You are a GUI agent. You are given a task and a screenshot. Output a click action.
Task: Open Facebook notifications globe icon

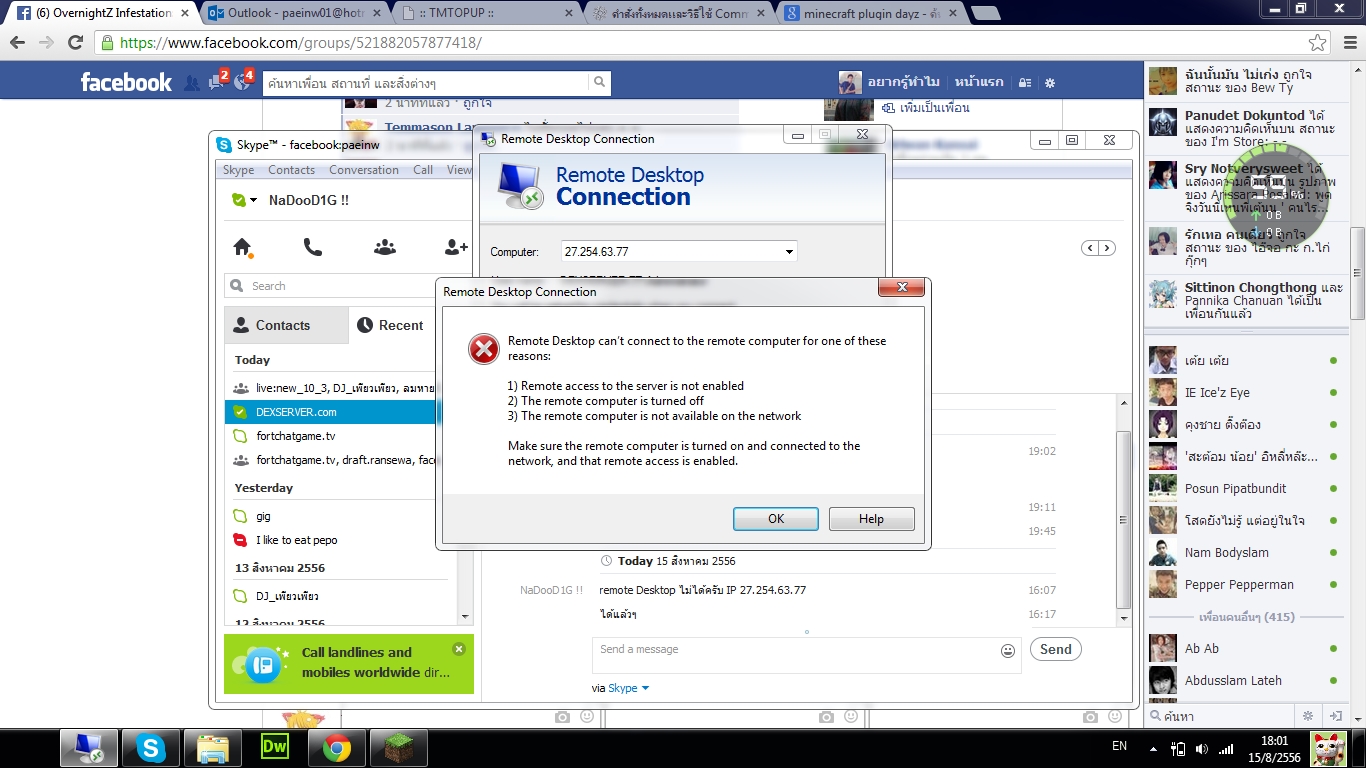pos(243,81)
